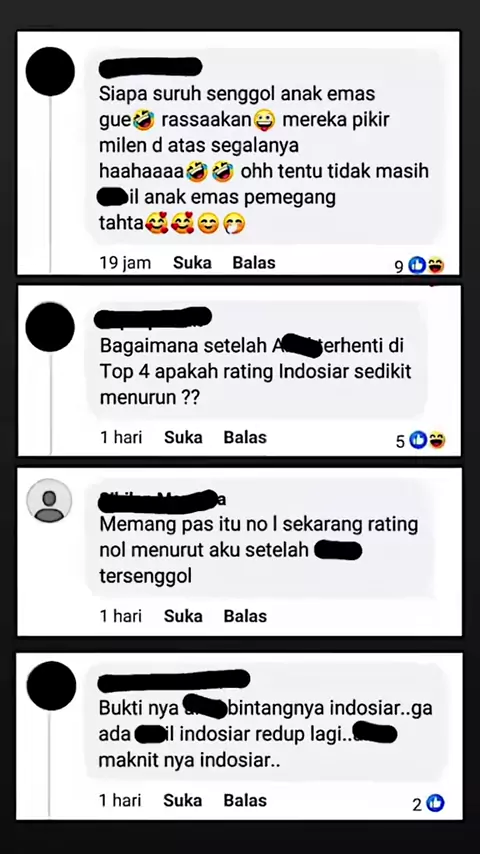Open the gray default avatar of the third commenter
The height and width of the screenshot is (854, 480).
(49, 501)
